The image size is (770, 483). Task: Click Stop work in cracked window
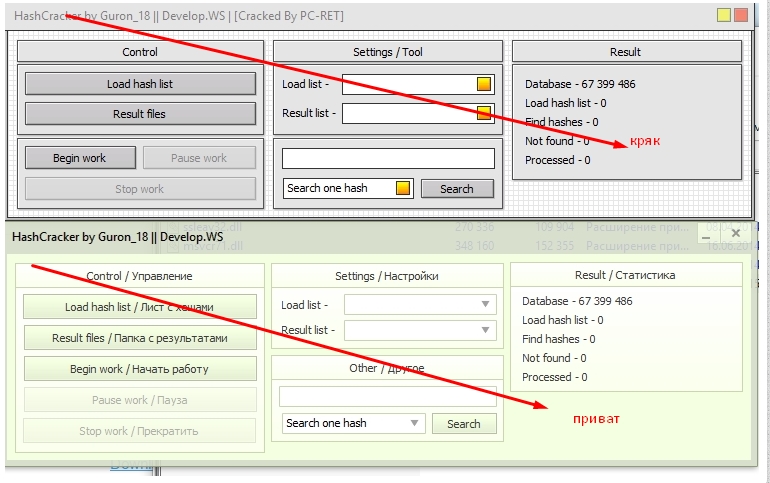(x=140, y=189)
